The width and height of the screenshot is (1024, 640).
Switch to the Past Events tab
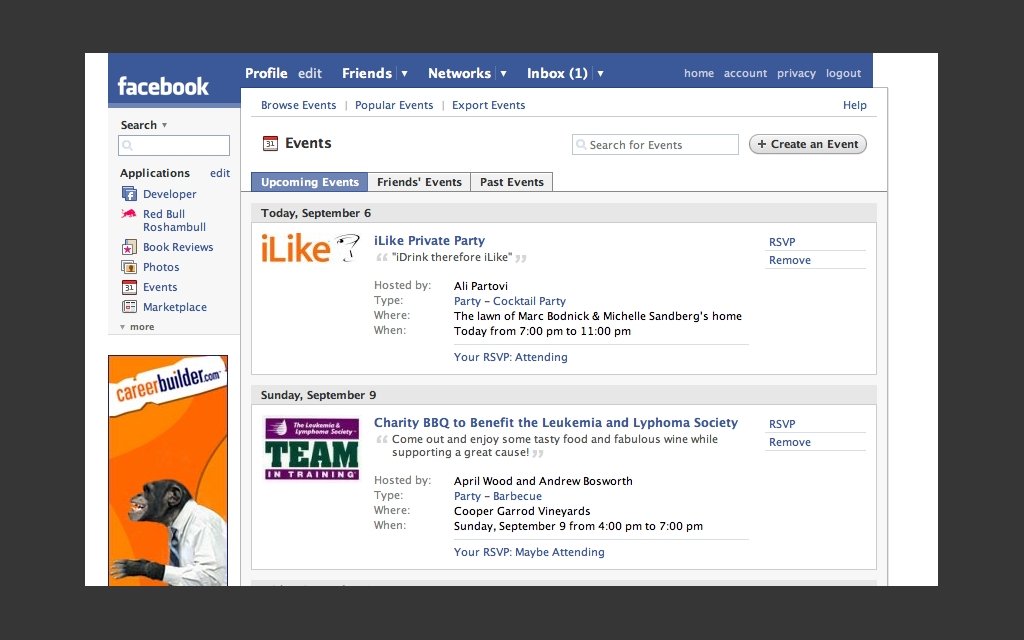[512, 182]
